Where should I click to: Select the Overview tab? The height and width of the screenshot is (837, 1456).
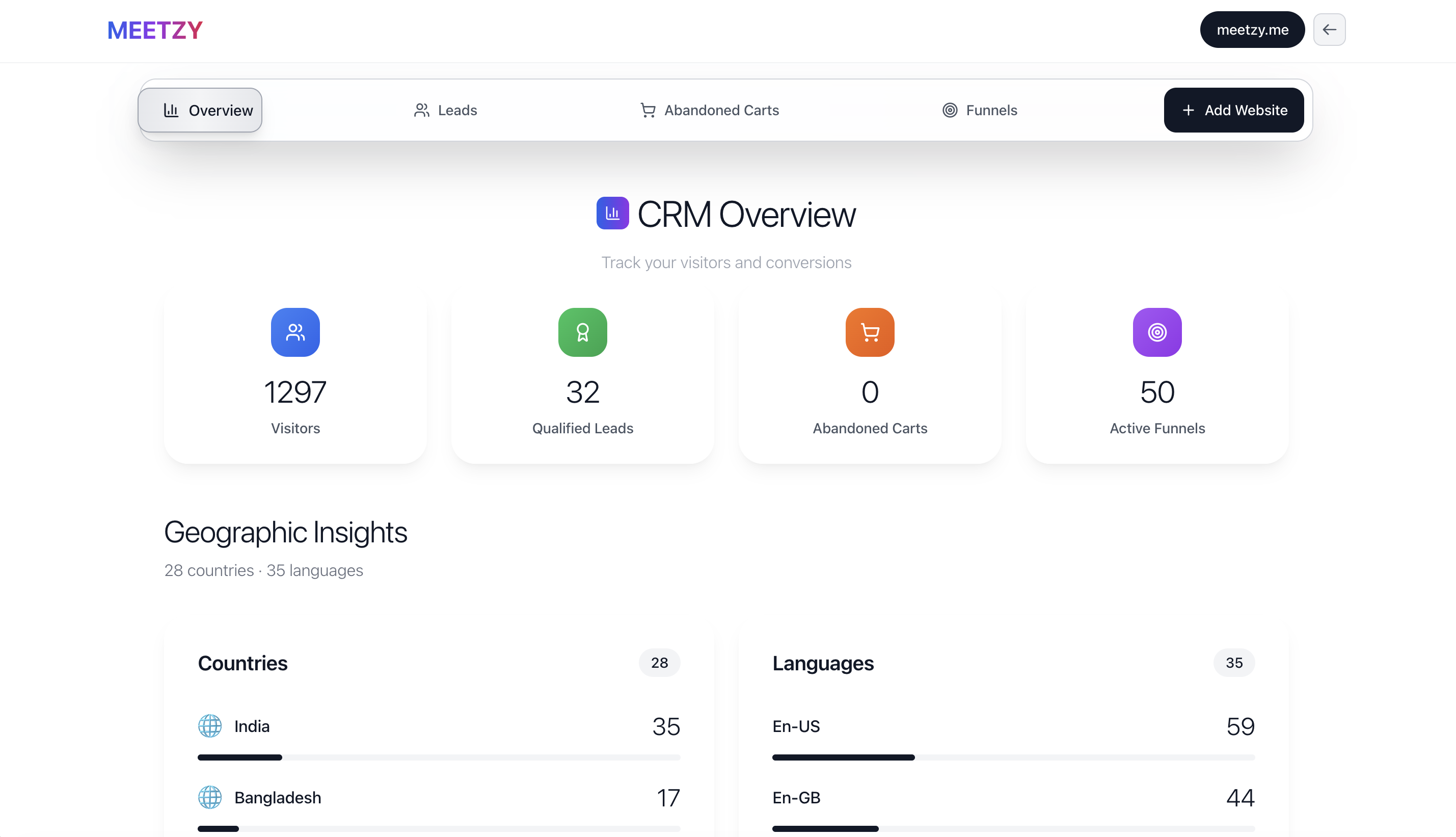[200, 111]
